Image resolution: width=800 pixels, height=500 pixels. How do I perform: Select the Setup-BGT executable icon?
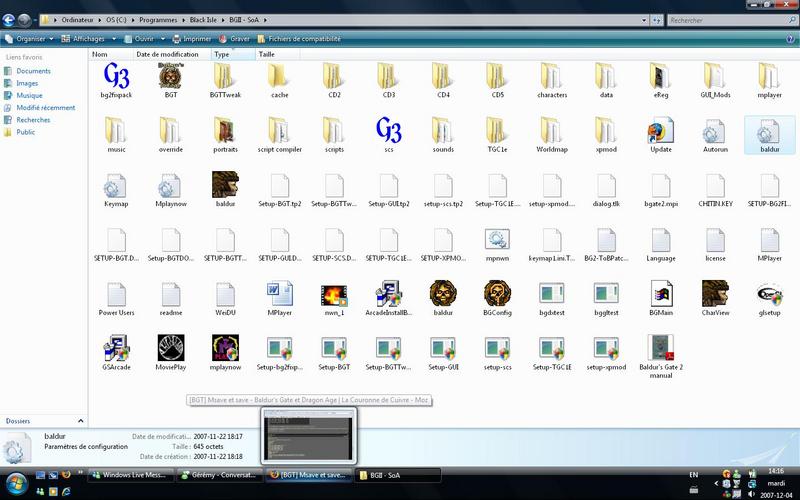(x=334, y=348)
